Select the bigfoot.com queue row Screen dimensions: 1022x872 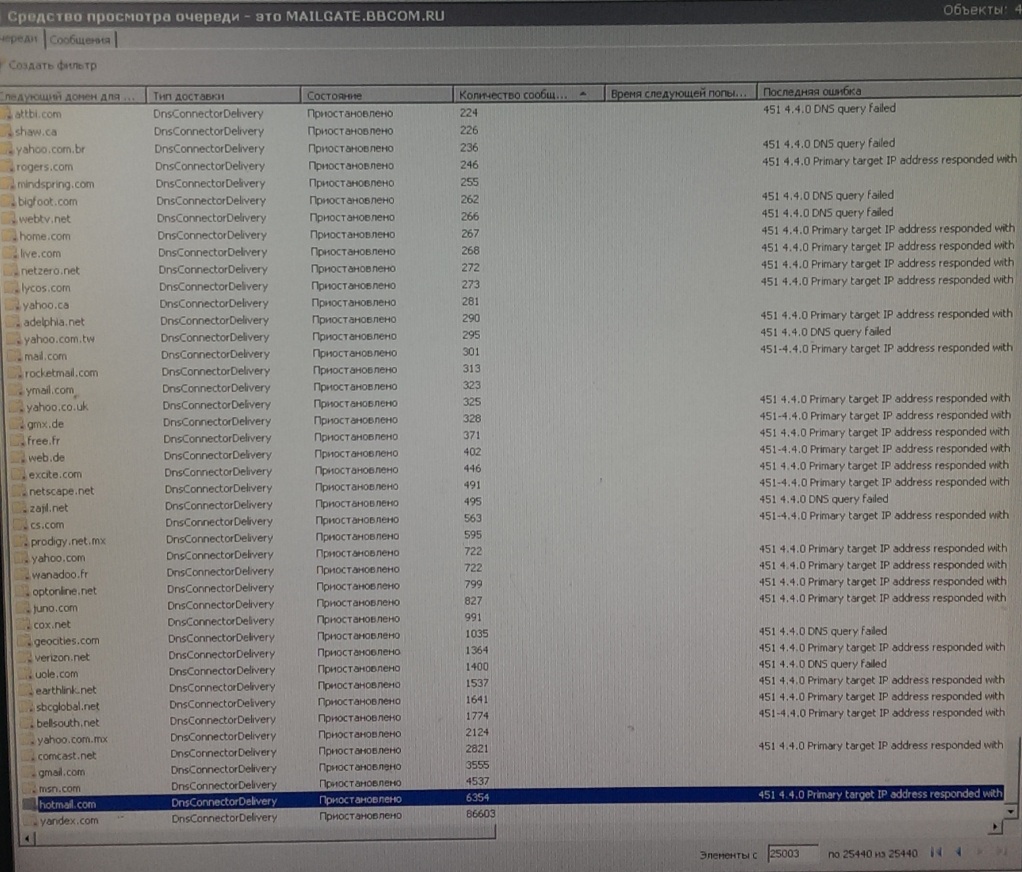508,199
